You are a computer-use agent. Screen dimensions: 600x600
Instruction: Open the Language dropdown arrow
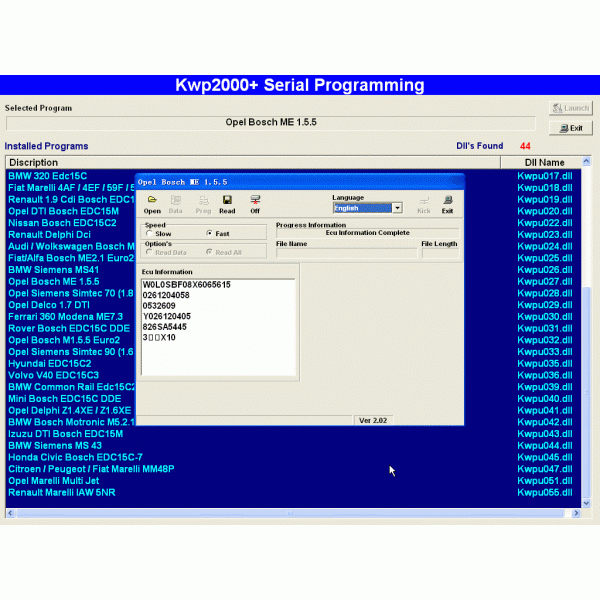398,208
